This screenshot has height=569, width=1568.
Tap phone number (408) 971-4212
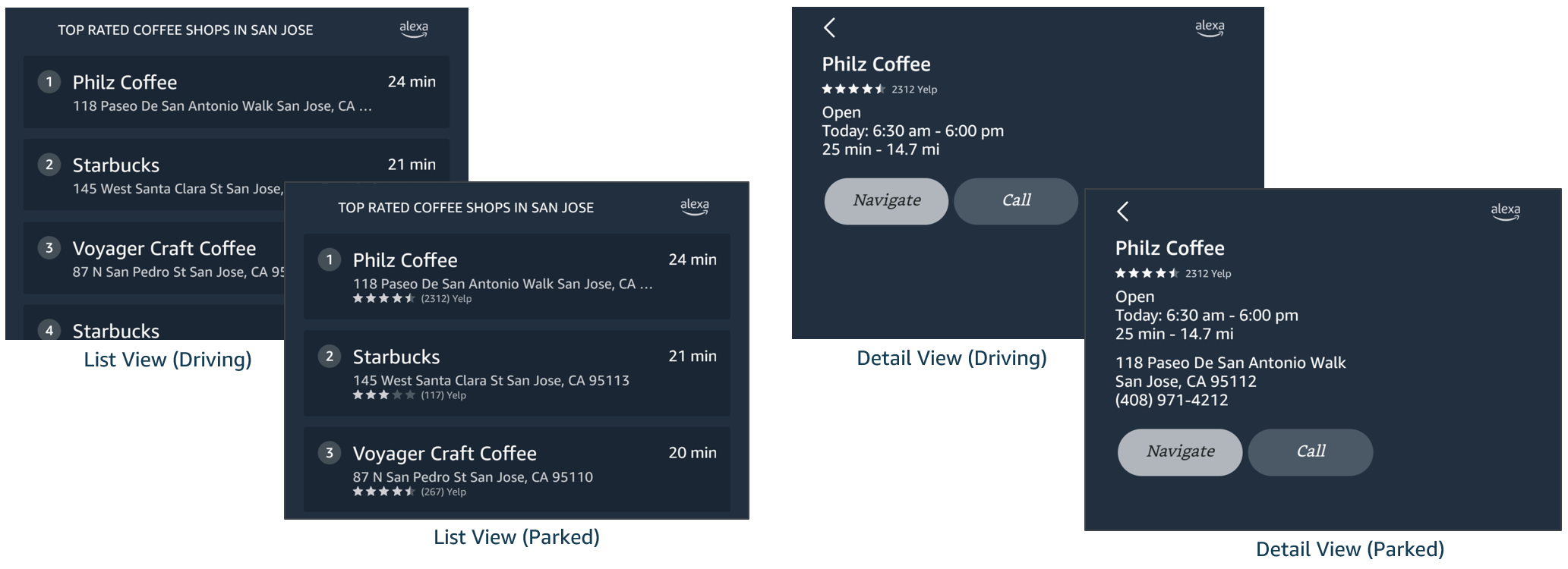[1172, 399]
